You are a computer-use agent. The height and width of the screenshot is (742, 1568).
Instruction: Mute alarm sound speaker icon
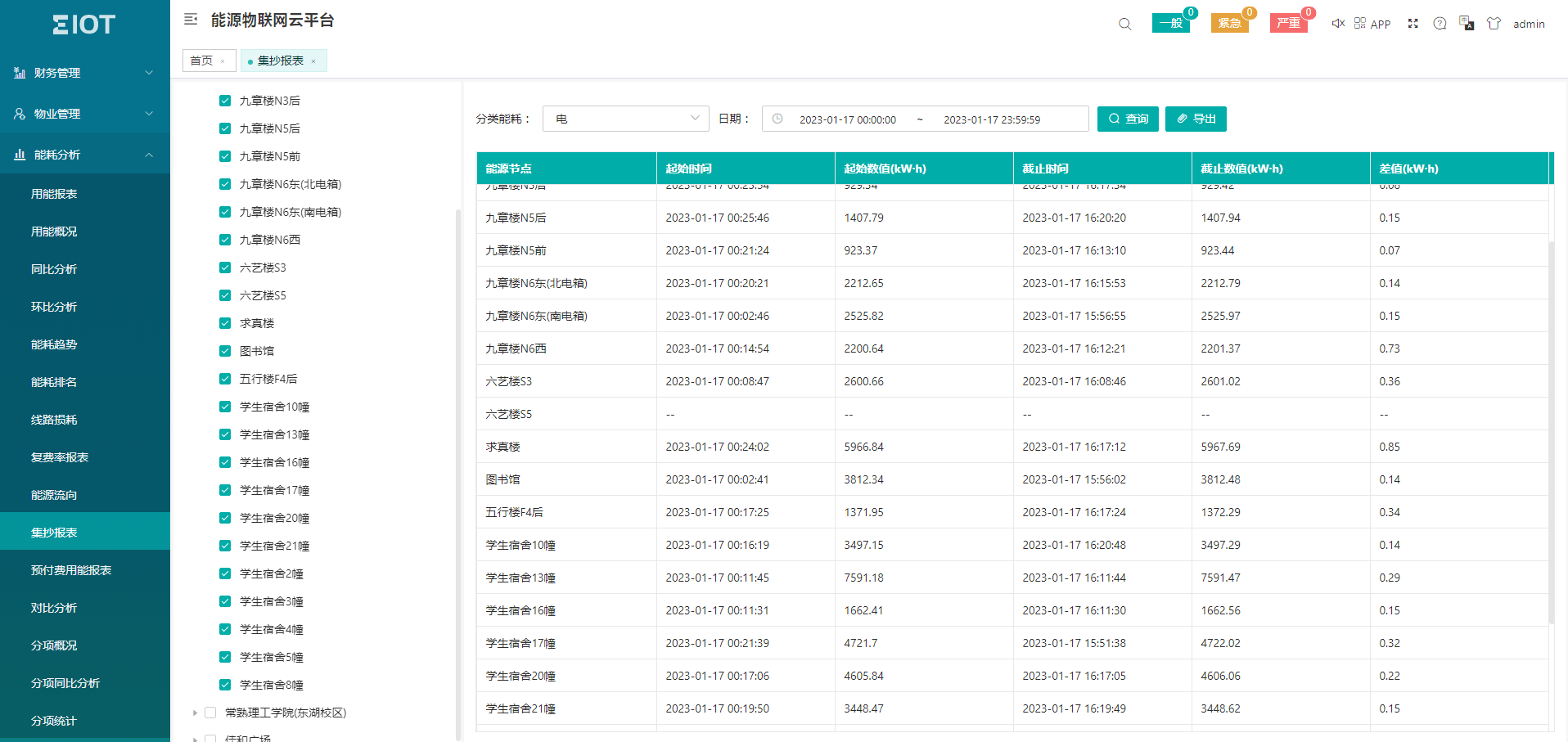click(1338, 23)
